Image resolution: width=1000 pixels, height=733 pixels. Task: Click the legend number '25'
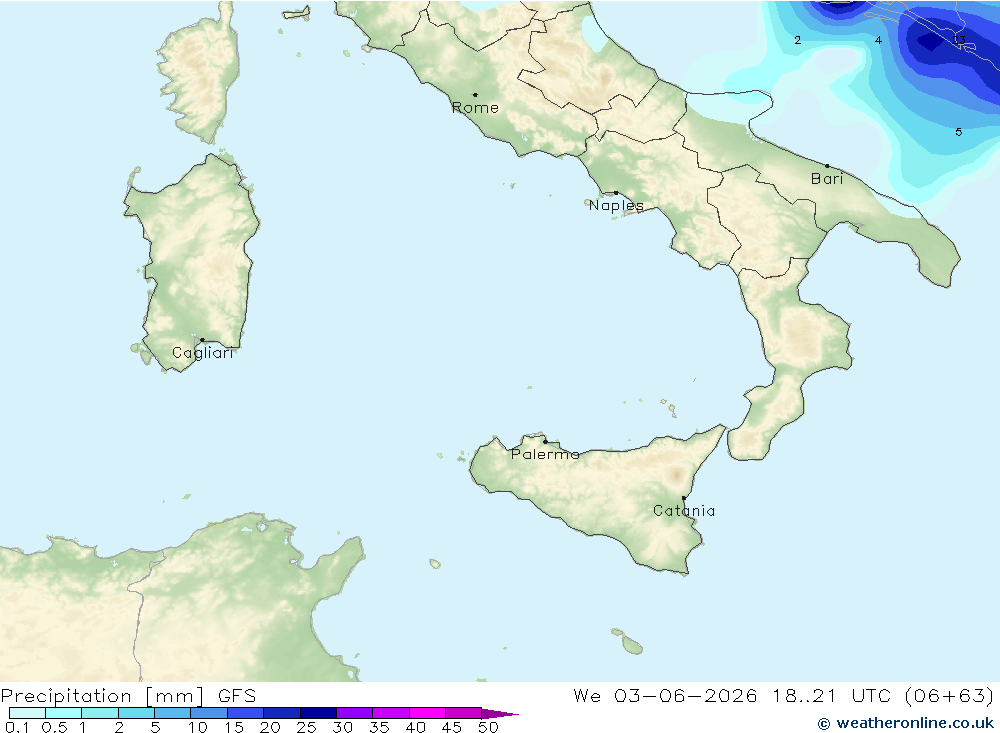click(306, 727)
